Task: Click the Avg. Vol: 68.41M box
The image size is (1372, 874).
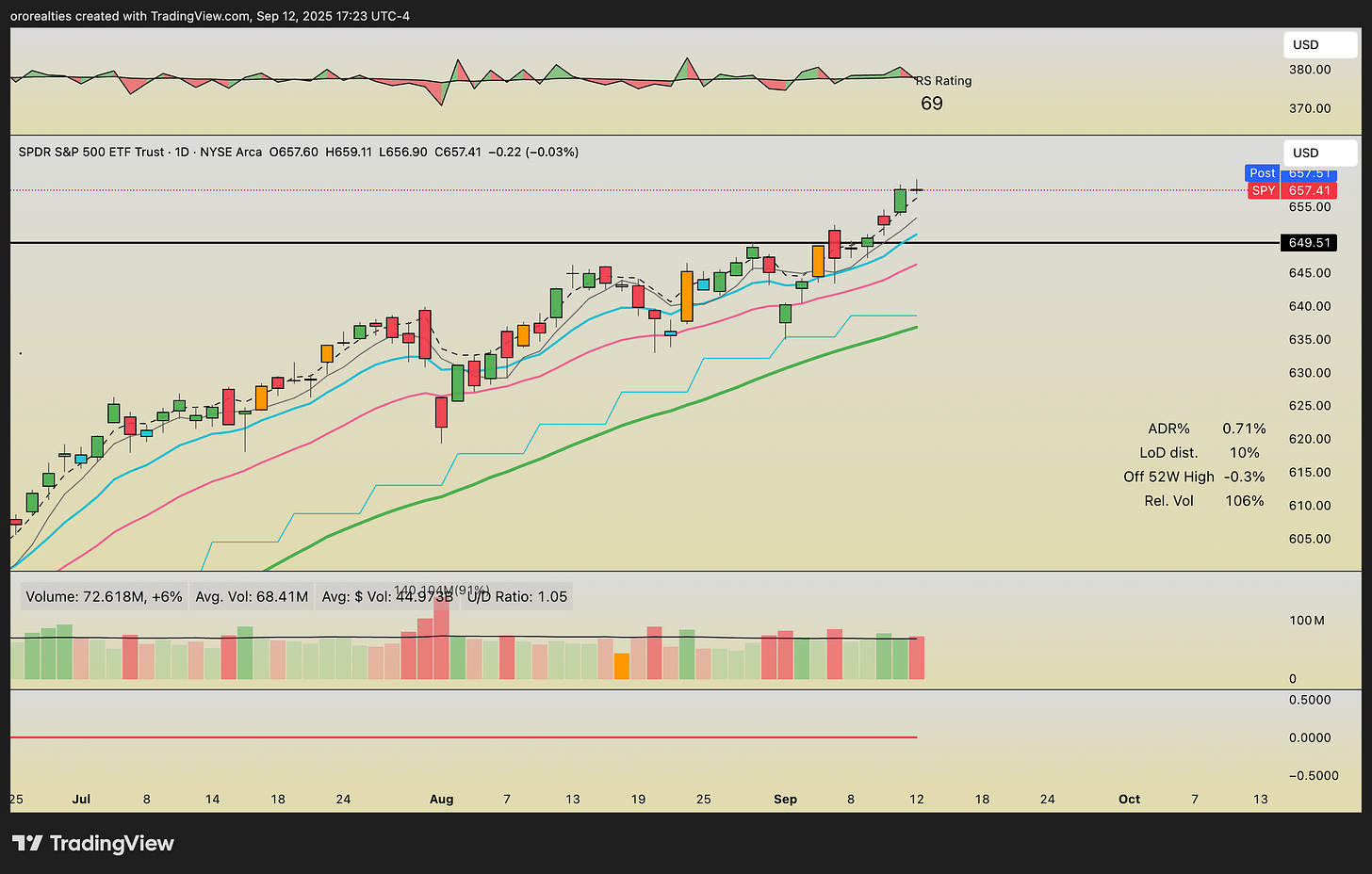Action: tap(252, 596)
